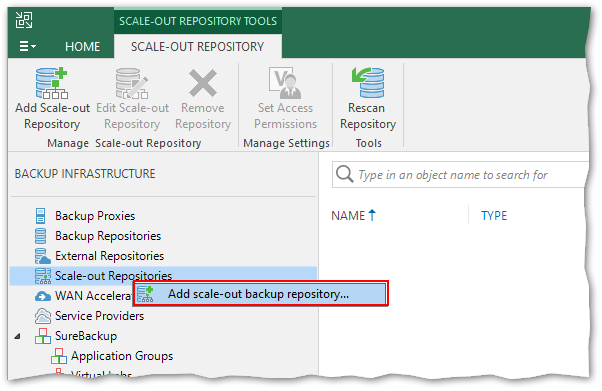Collapse the SureBackup tree node arrow
The height and width of the screenshot is (391, 602).
tap(18, 336)
